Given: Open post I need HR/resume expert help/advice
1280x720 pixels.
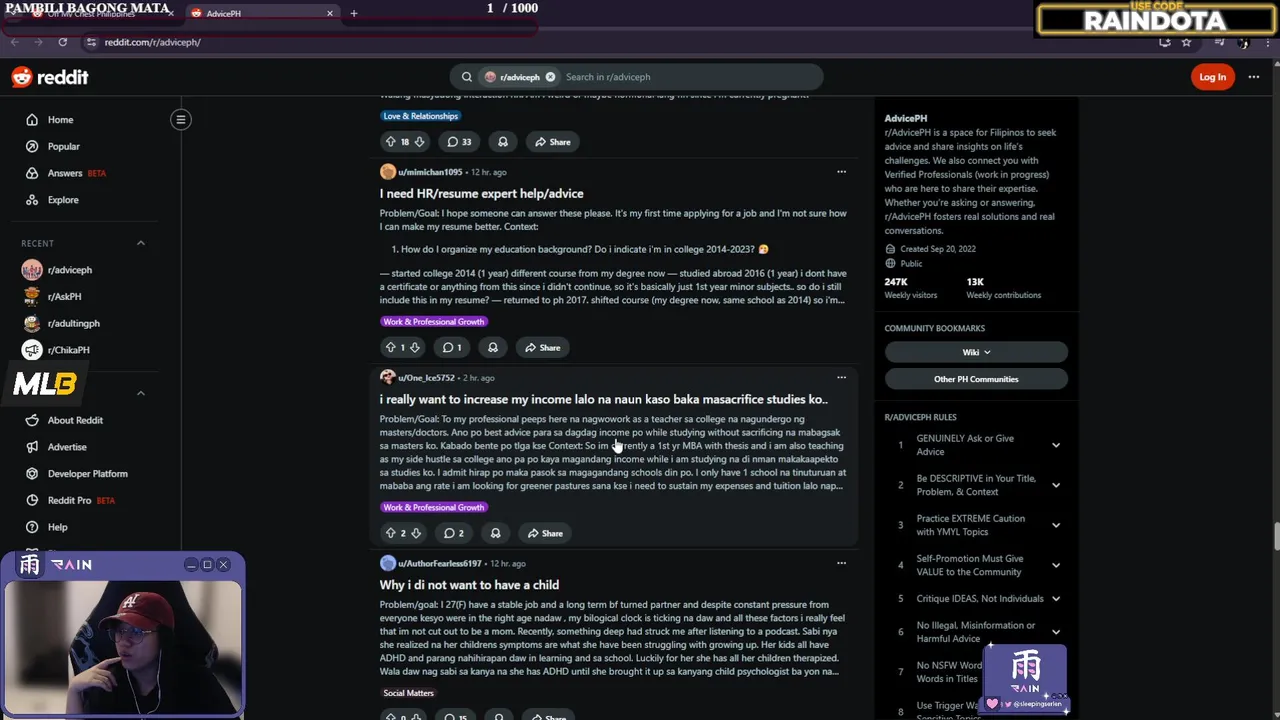Looking at the screenshot, I should click(481, 194).
